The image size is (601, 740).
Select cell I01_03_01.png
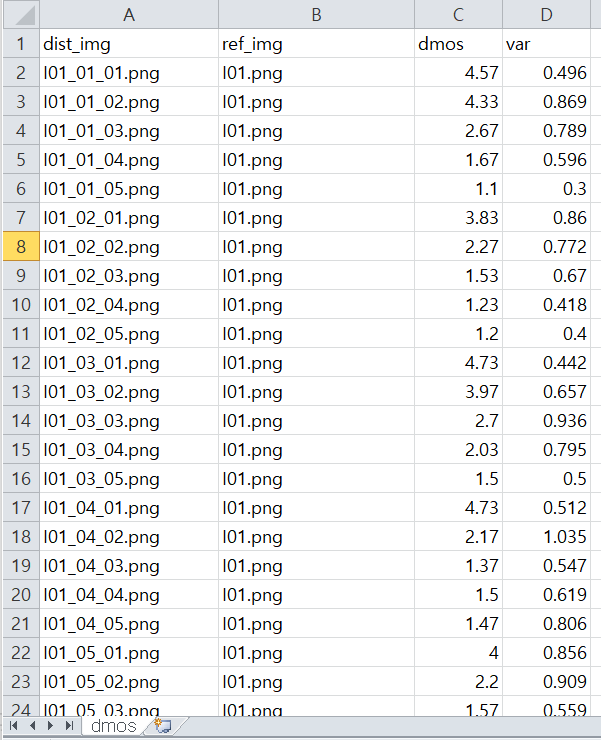[129, 362]
